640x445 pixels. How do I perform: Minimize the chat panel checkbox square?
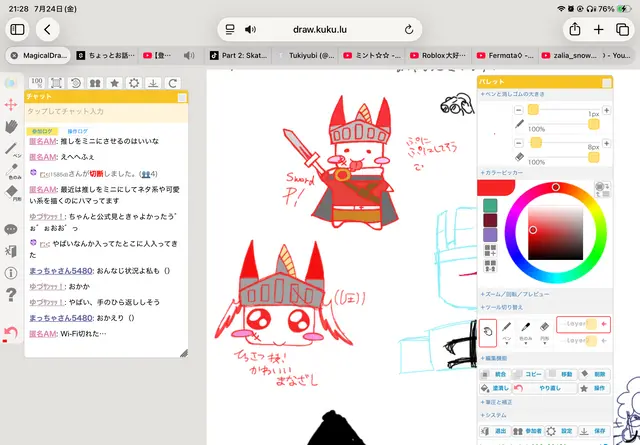coord(182,97)
